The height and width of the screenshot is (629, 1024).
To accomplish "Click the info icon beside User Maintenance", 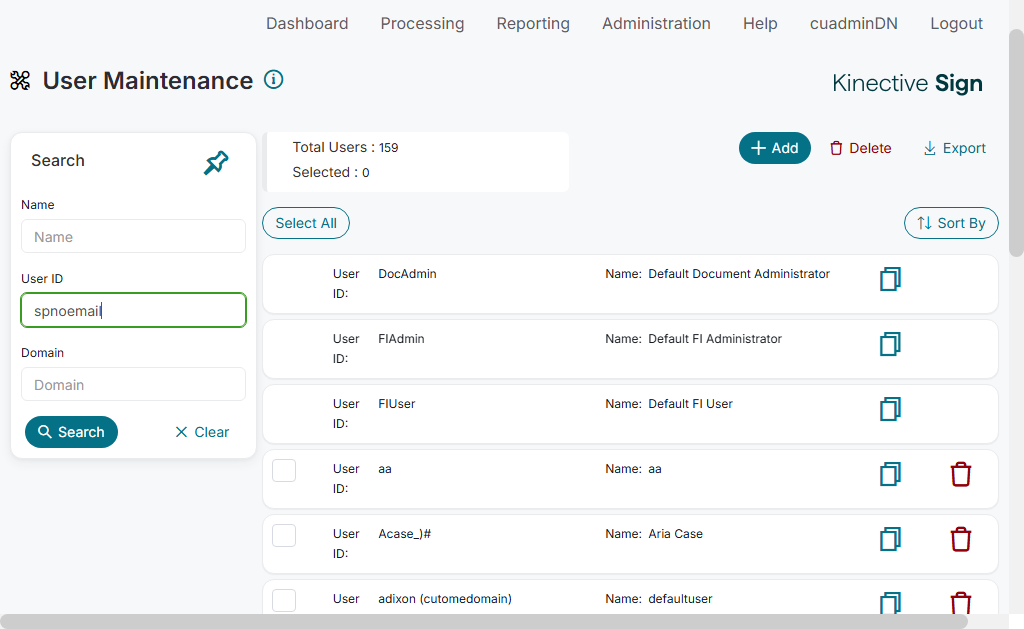I will (x=273, y=80).
